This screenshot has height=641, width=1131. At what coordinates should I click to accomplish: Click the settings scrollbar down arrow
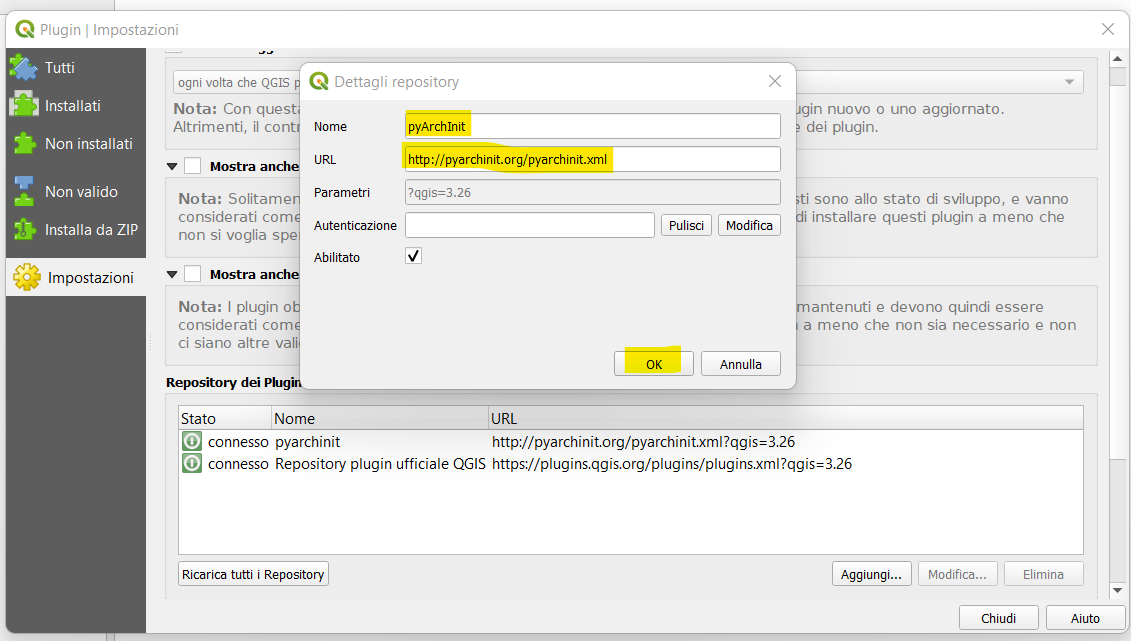(1117, 590)
